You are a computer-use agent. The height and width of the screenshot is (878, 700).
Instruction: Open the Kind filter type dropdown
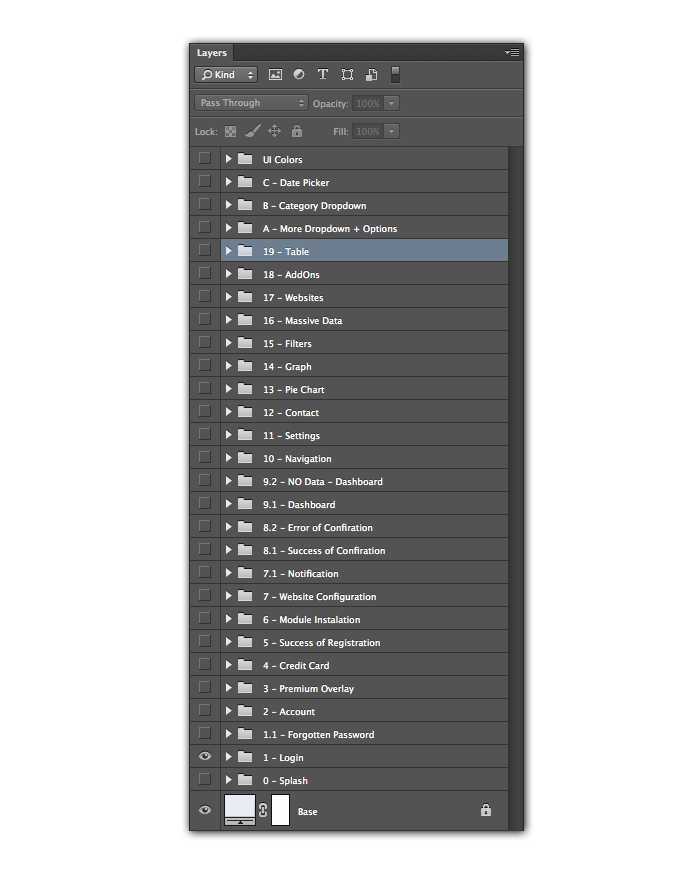(226, 75)
